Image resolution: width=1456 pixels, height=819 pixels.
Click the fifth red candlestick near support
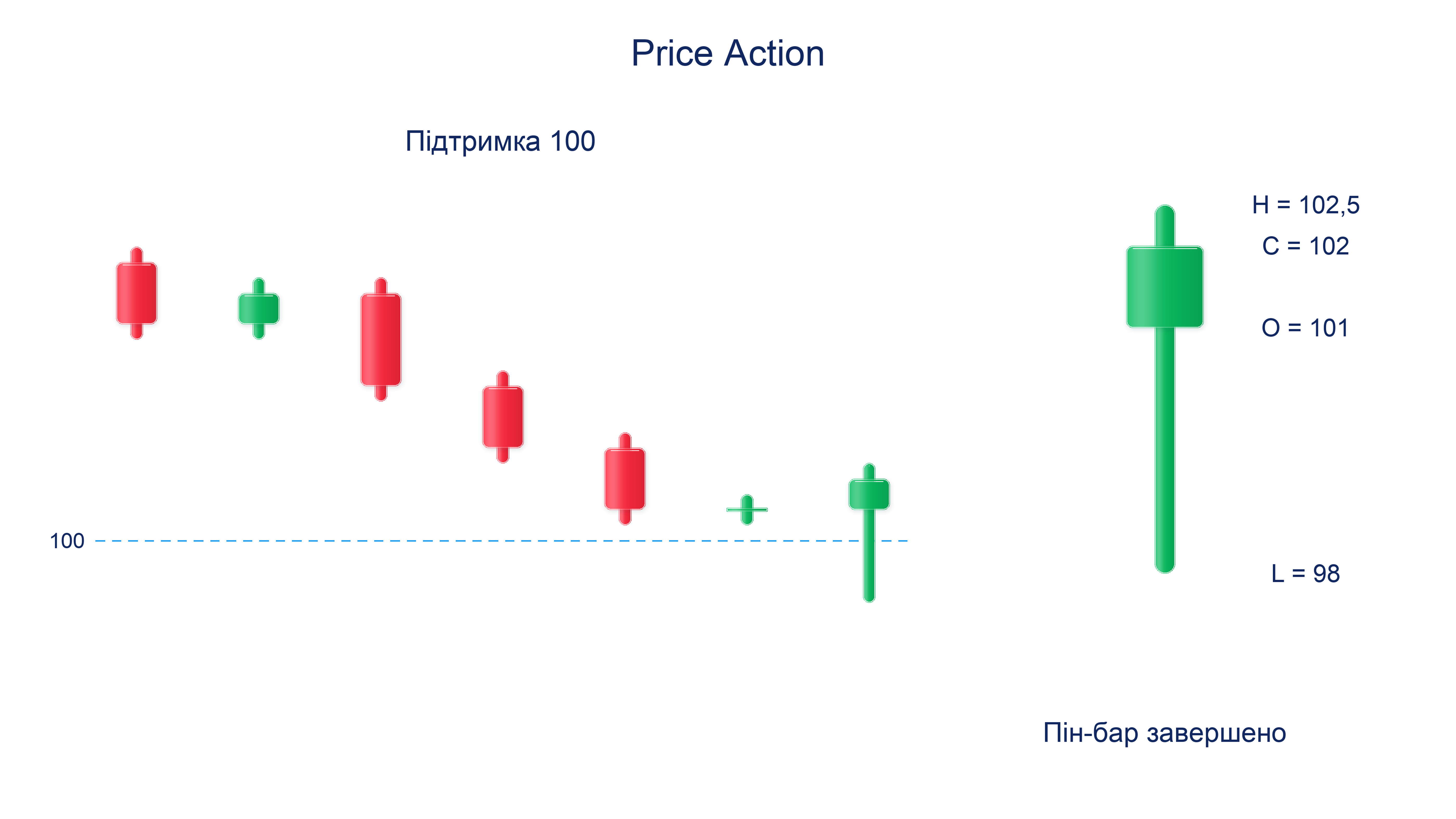[625, 479]
